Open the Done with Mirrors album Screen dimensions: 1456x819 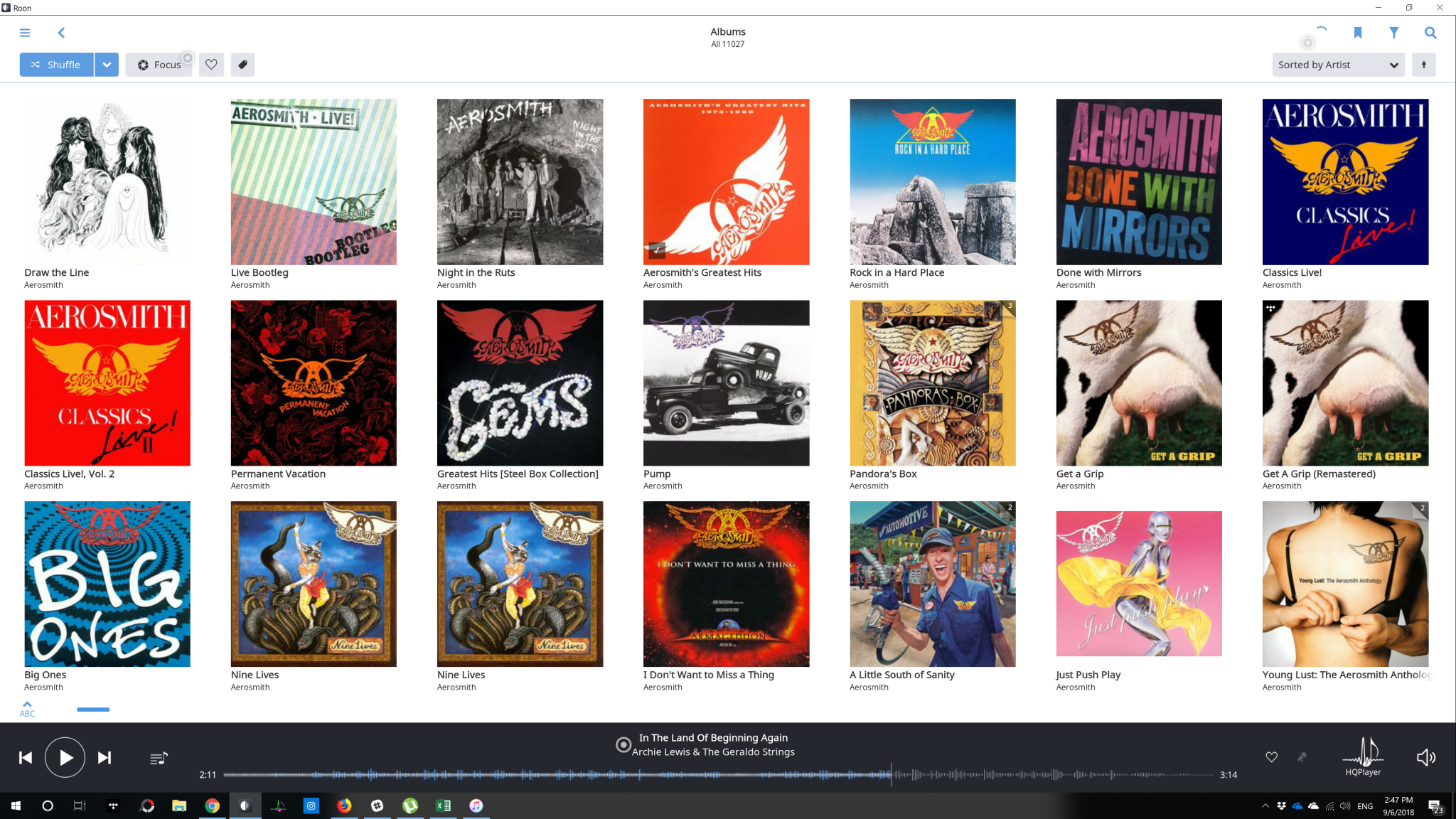coord(1139,182)
